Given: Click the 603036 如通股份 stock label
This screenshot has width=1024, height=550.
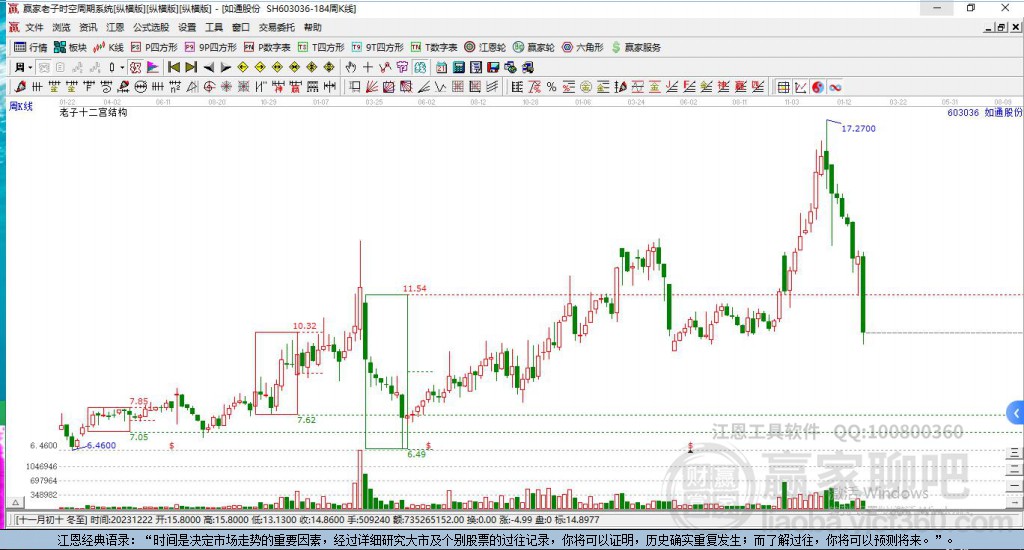Looking at the screenshot, I should (985, 112).
